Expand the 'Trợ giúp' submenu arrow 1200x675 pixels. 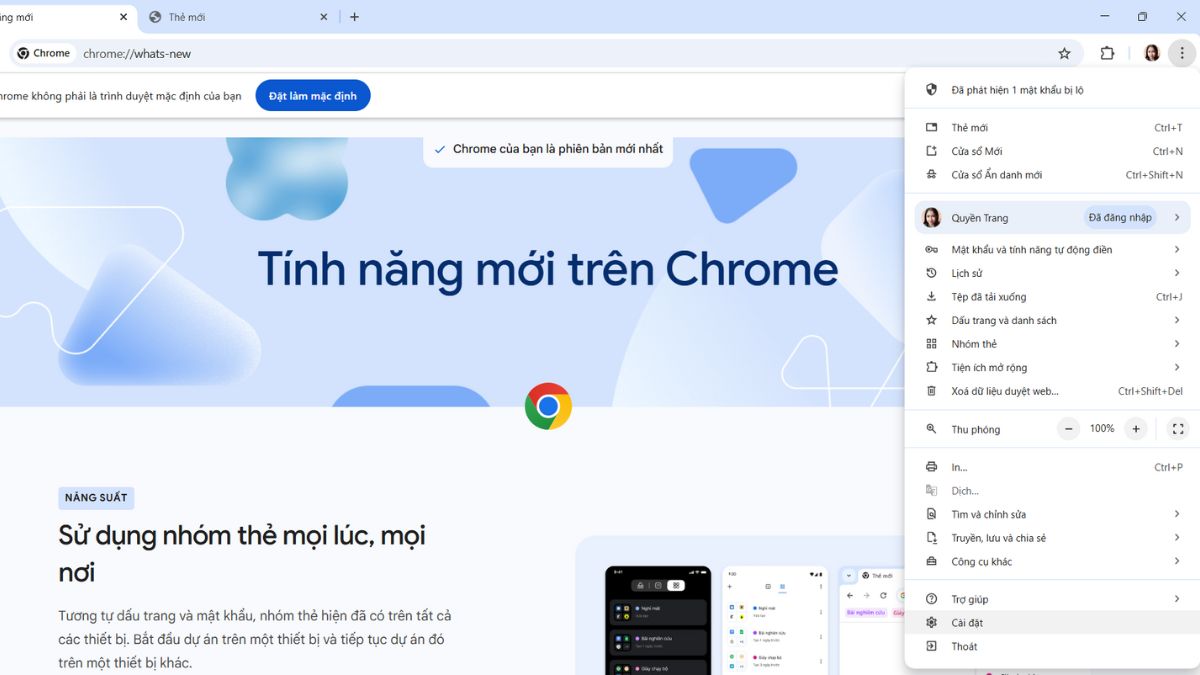[1177, 599]
